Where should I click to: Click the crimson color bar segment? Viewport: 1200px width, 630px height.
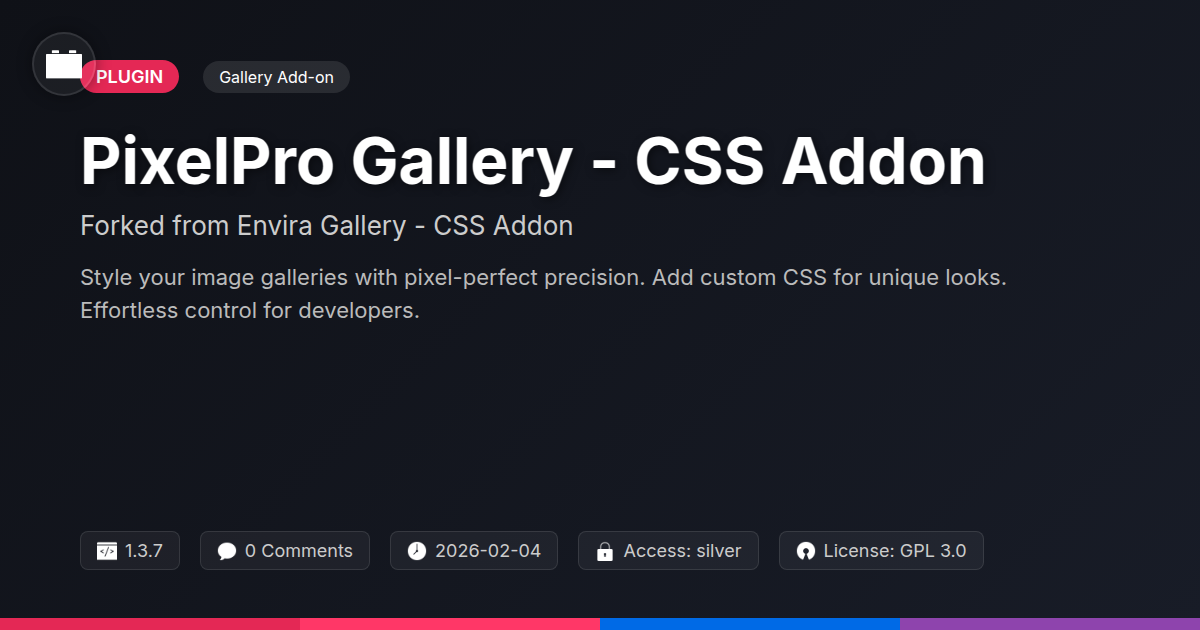150,623
